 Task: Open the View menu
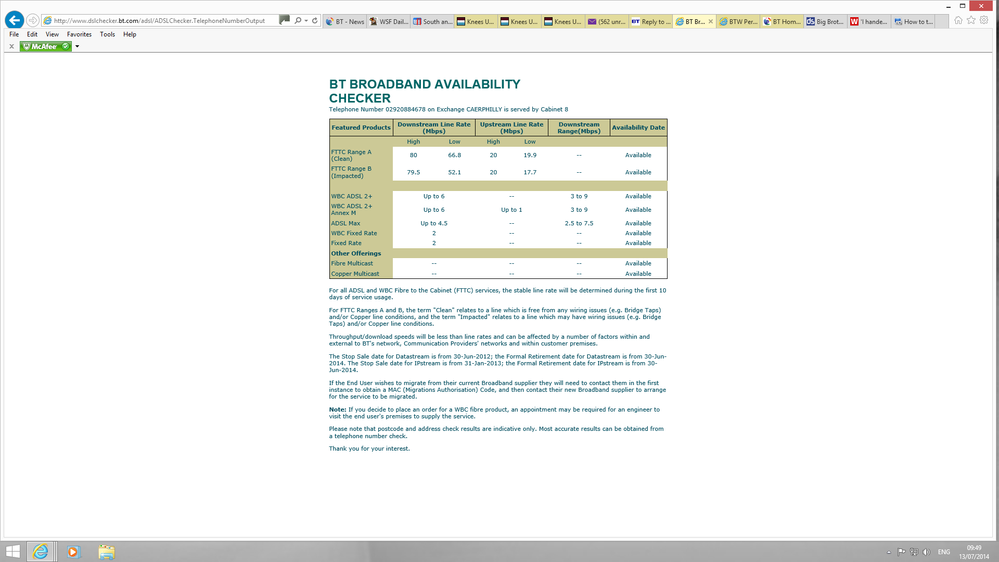[x=52, y=34]
